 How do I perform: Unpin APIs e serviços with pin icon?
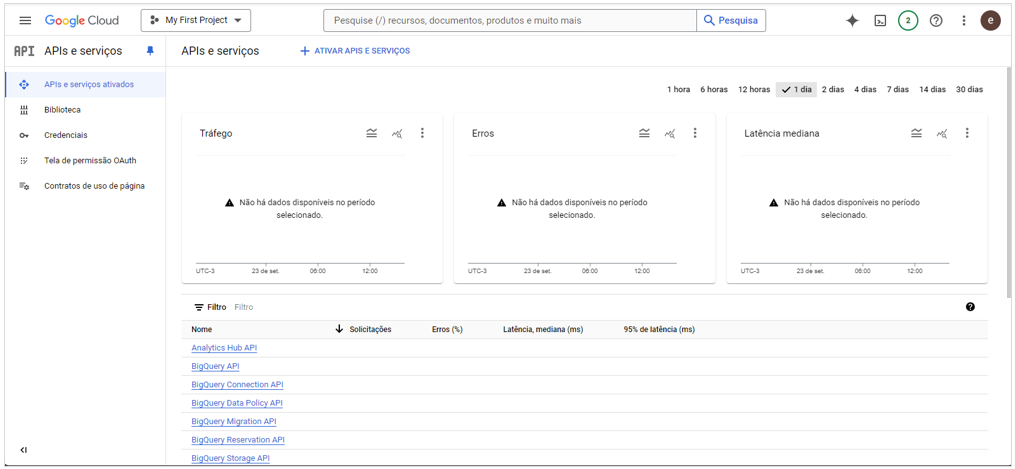pyautogui.click(x=150, y=51)
